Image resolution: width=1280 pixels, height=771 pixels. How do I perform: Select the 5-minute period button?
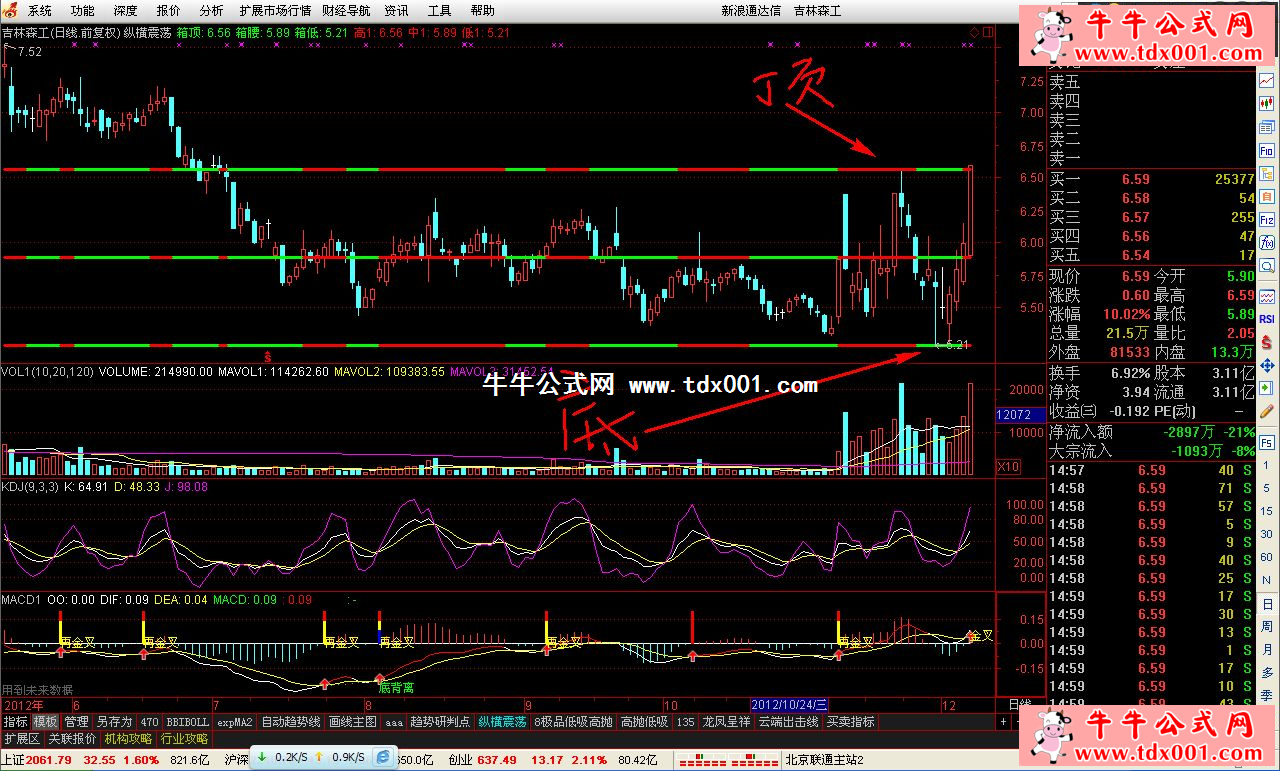tap(1267, 487)
